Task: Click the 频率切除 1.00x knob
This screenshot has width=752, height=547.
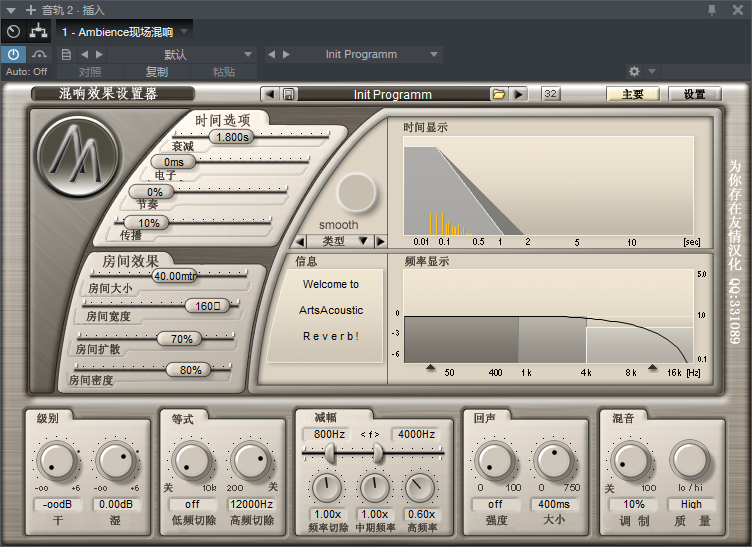Action: 327,488
